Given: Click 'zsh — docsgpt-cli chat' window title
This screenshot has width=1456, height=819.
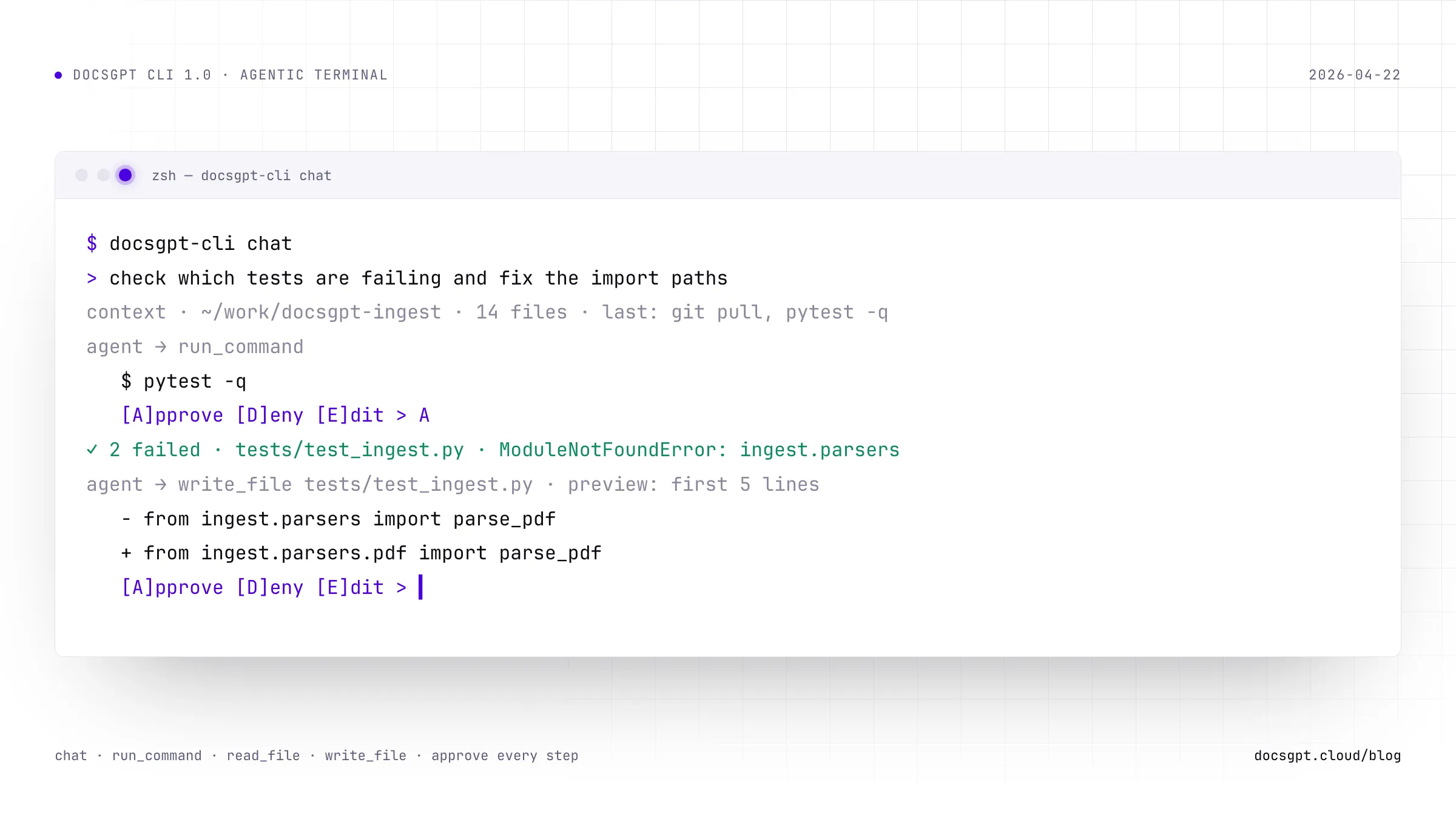Looking at the screenshot, I should (241, 176).
